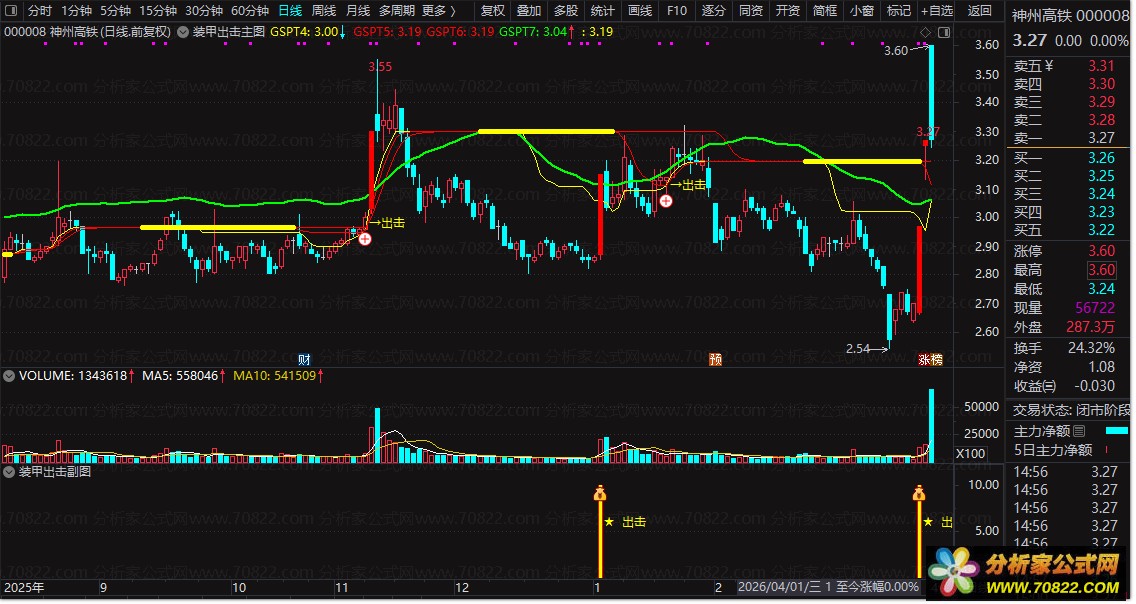Click the 标记 mark button
Screen dimensions: 1136x604
click(x=898, y=11)
